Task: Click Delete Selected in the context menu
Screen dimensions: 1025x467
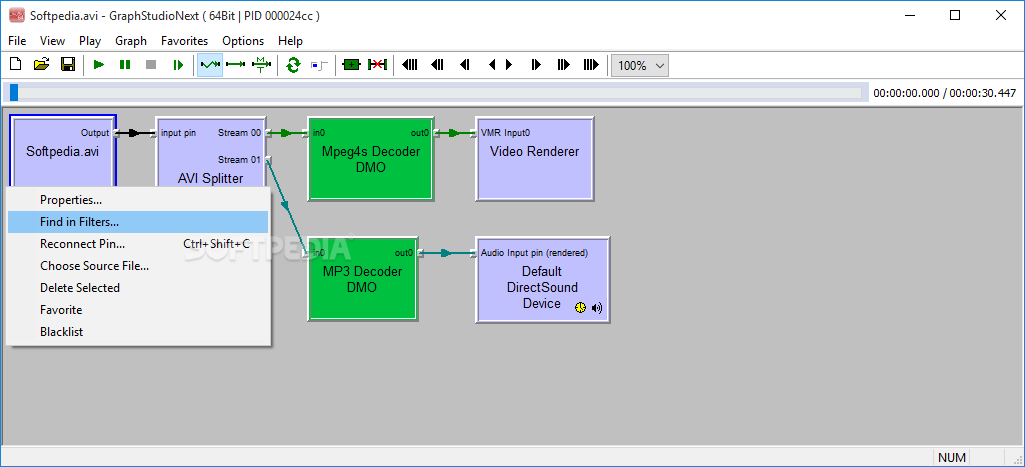Action: [138, 288]
